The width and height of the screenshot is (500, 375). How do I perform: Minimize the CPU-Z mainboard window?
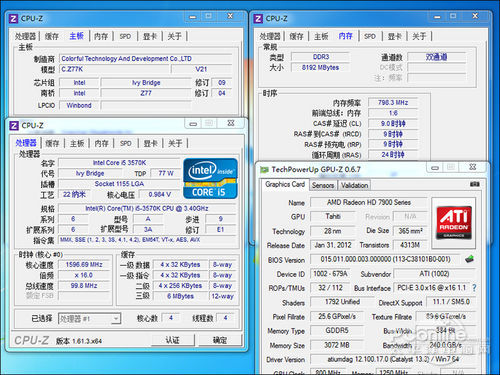(193, 16)
